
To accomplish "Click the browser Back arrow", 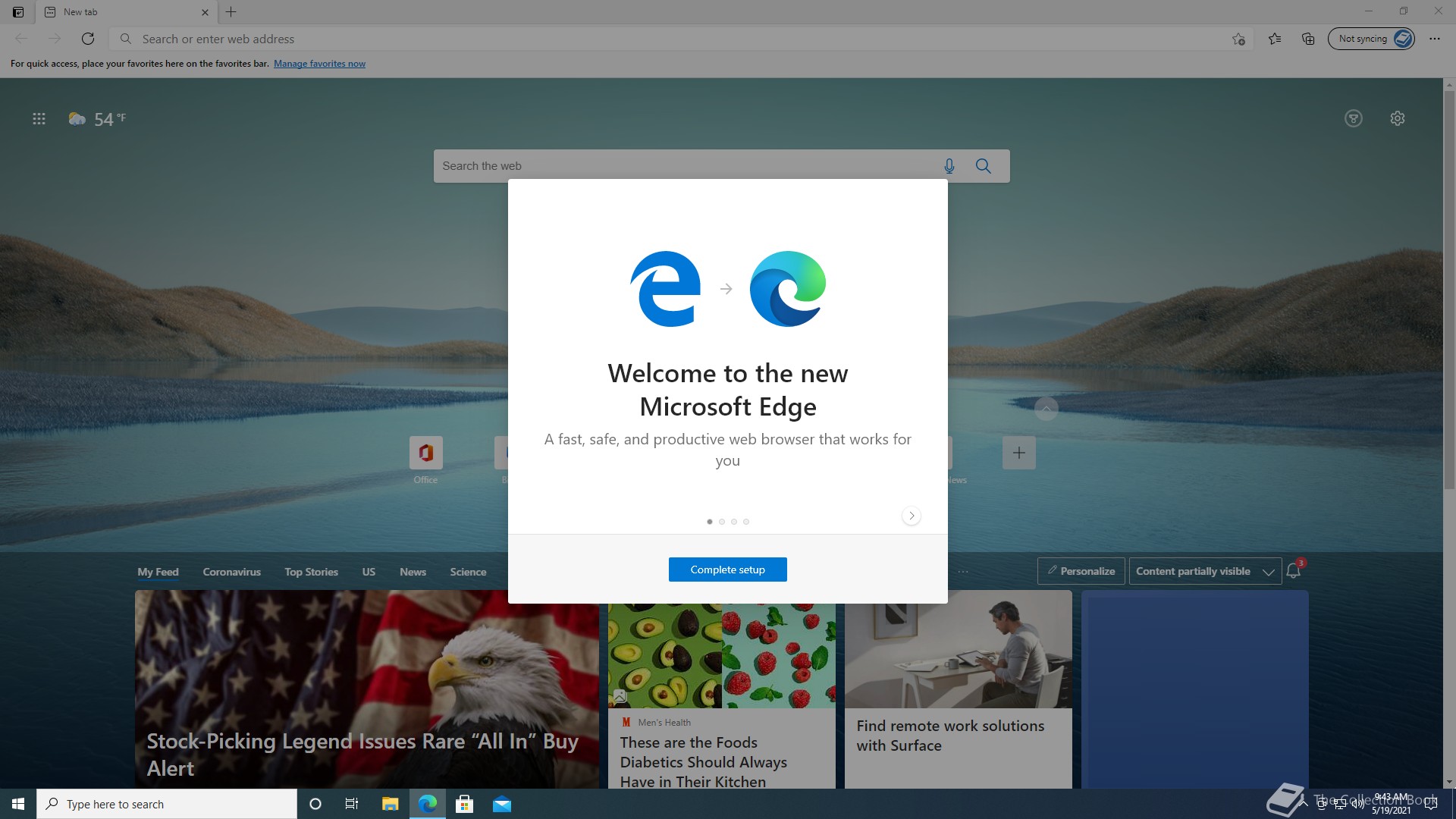I will 21,39.
